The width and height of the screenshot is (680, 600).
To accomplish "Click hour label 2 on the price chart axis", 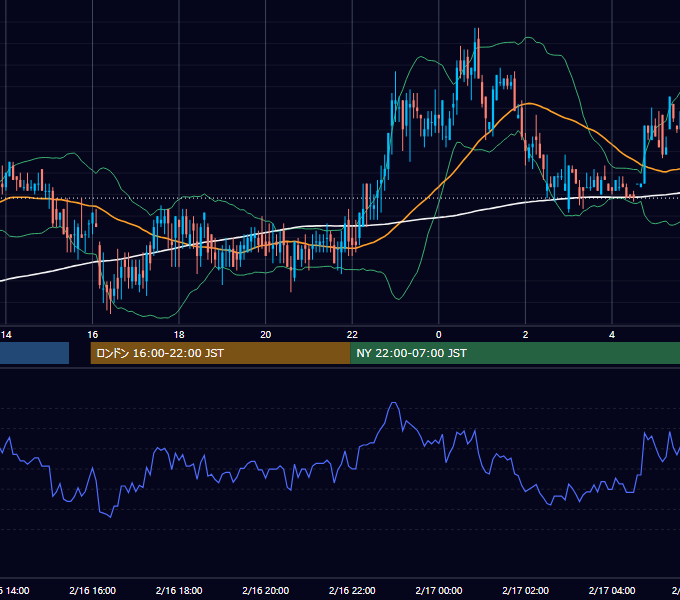I will (525, 334).
